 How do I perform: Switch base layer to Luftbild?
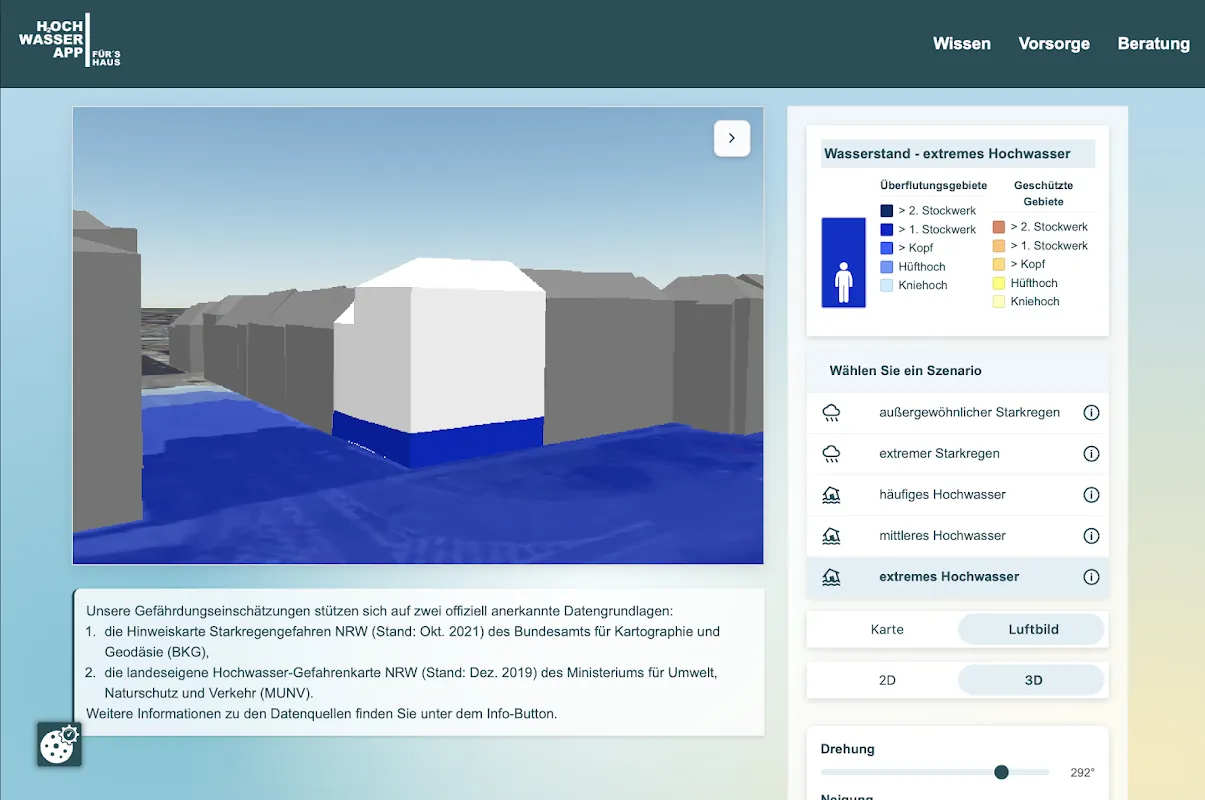[x=1033, y=629]
